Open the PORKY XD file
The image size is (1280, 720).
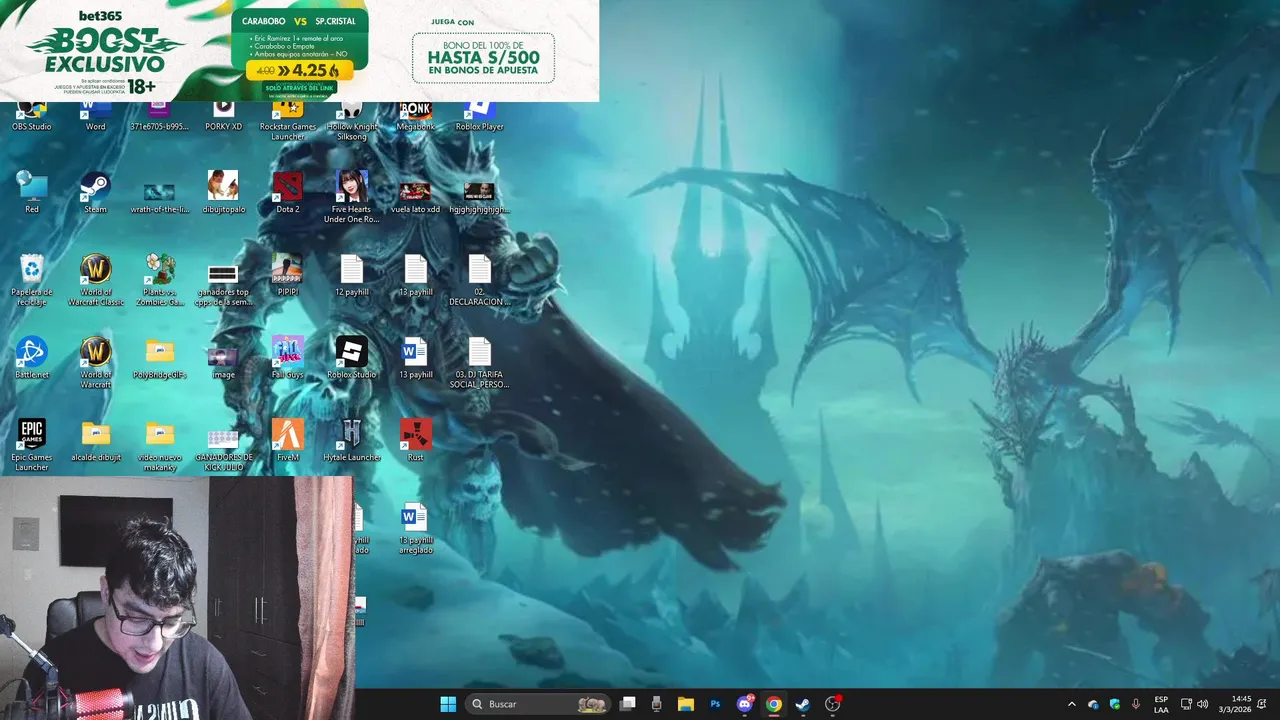[223, 117]
